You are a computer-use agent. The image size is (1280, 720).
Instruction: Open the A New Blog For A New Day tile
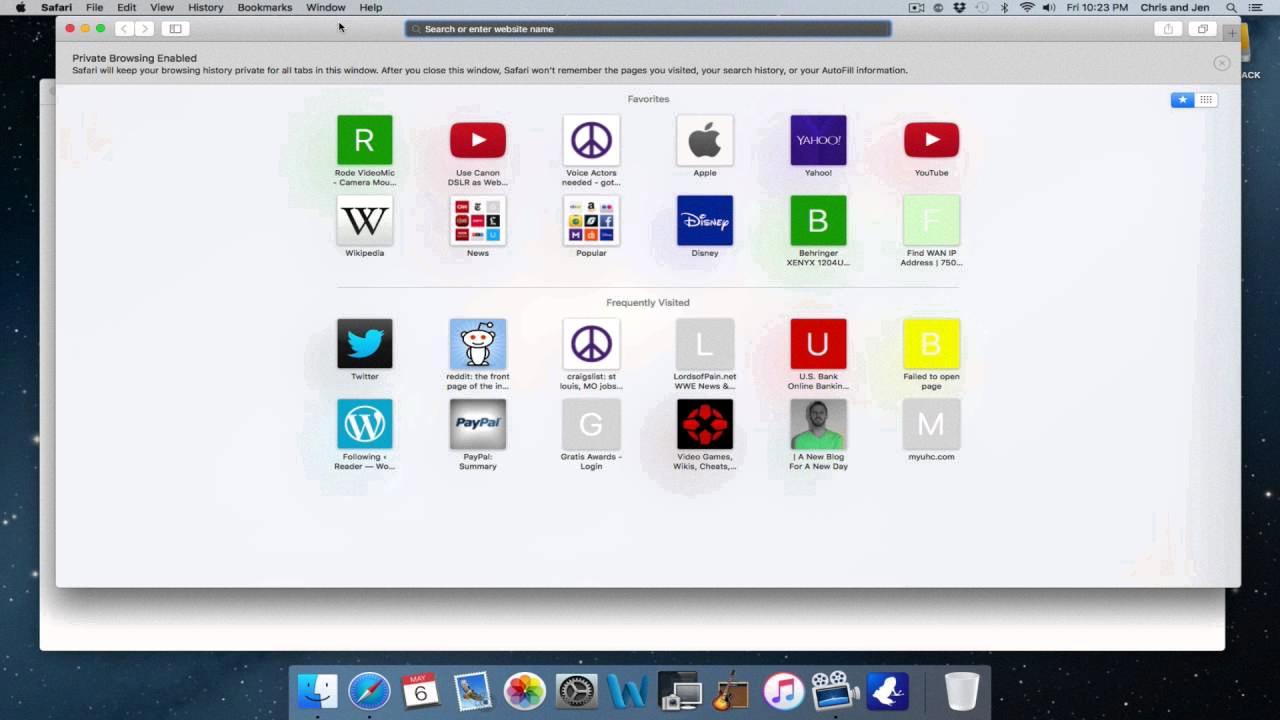[x=818, y=424]
